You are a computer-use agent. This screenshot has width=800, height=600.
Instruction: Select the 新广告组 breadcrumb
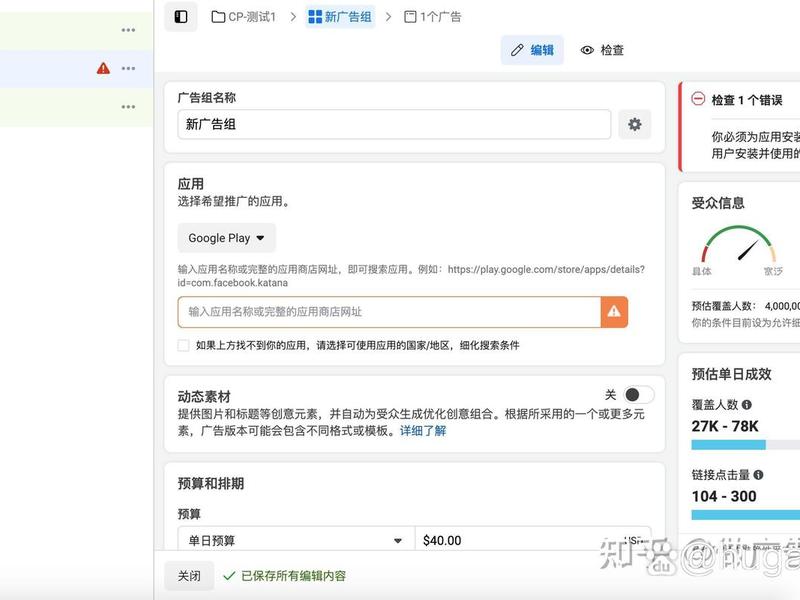click(x=340, y=17)
